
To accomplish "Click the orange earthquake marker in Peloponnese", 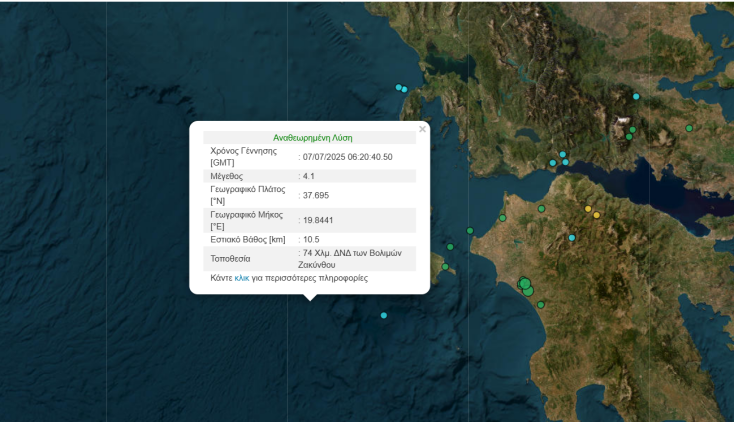I will click(x=597, y=215).
